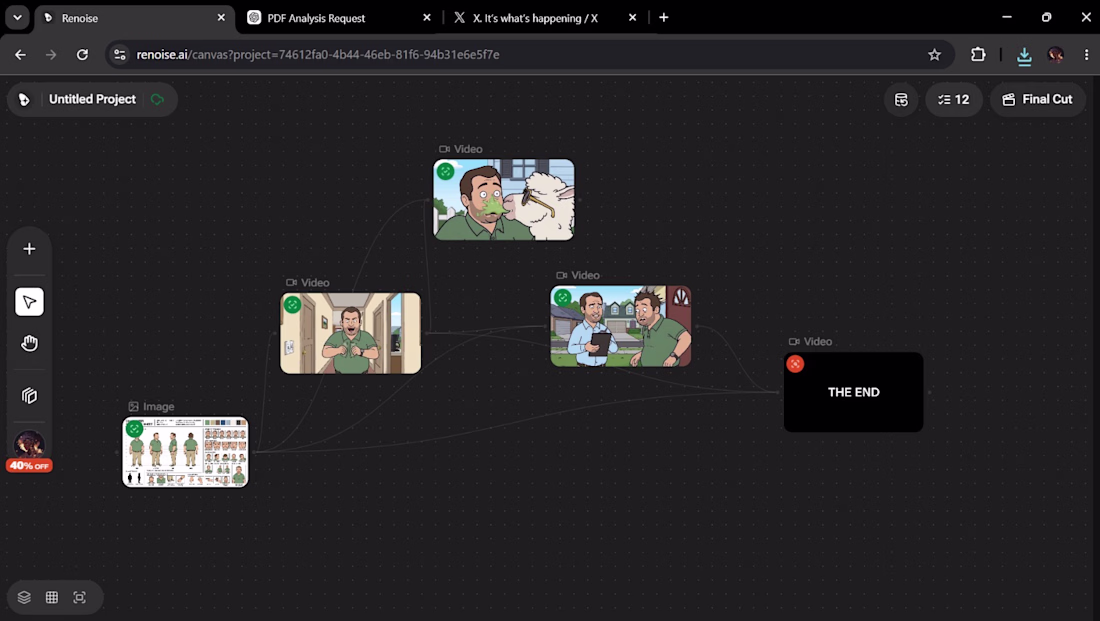Image resolution: width=1100 pixels, height=621 pixels.
Task: Click the green status badge on neighbors video
Action: click(563, 298)
